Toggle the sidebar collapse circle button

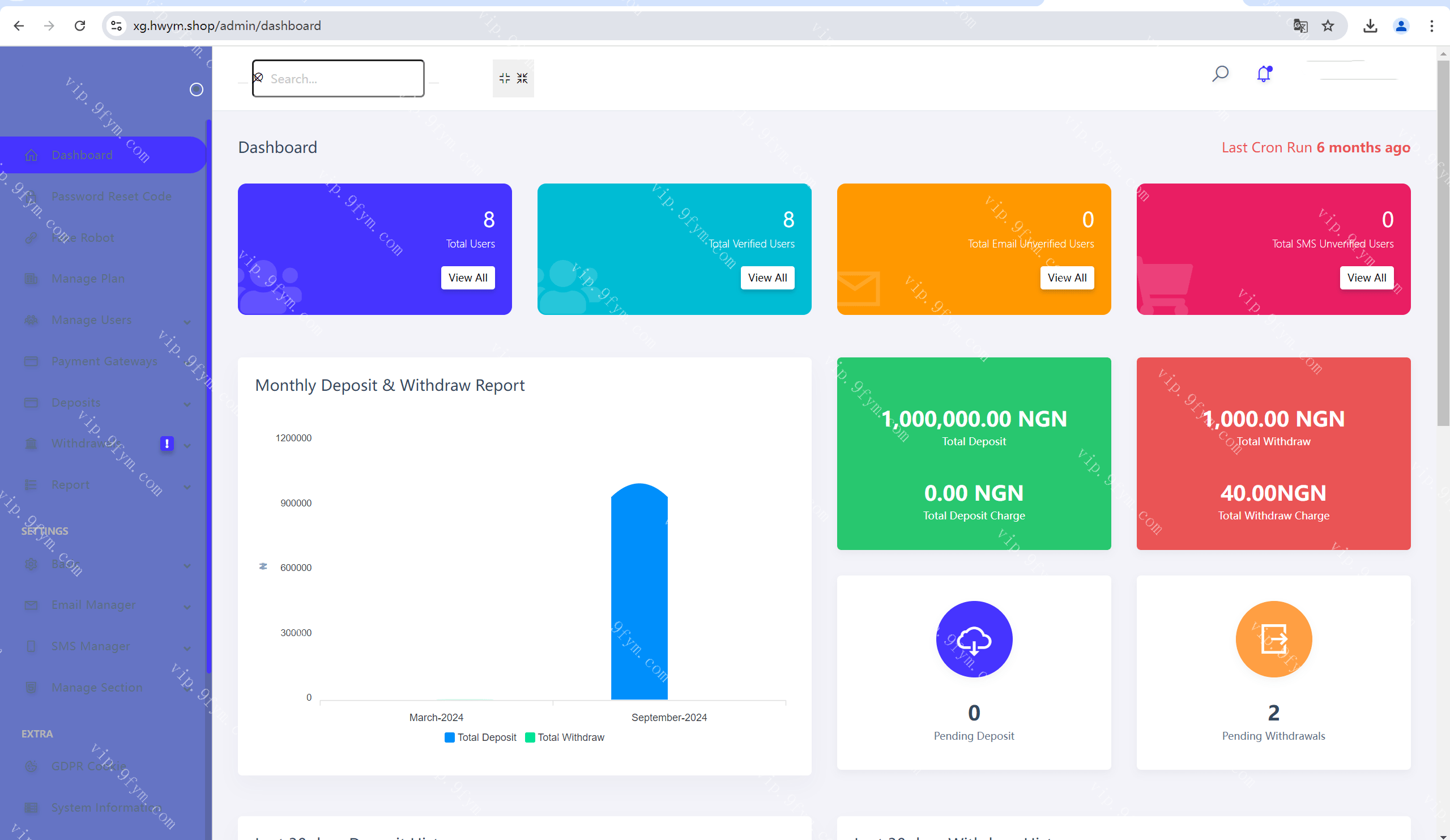pyautogui.click(x=196, y=89)
